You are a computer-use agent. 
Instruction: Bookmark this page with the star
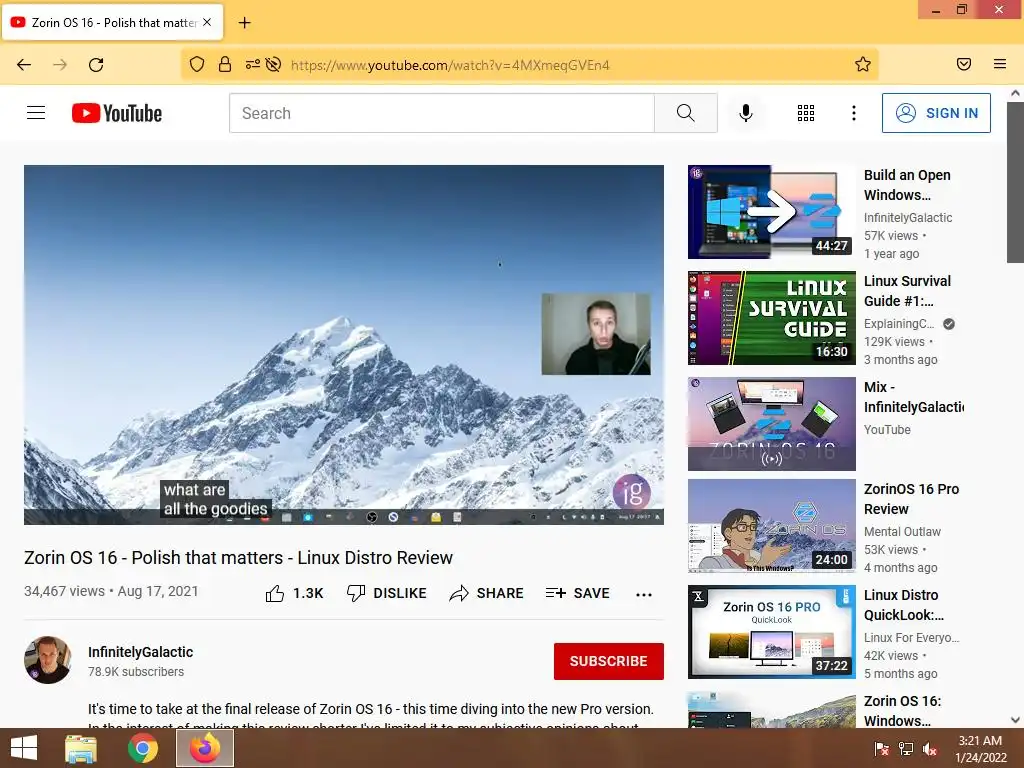863,64
